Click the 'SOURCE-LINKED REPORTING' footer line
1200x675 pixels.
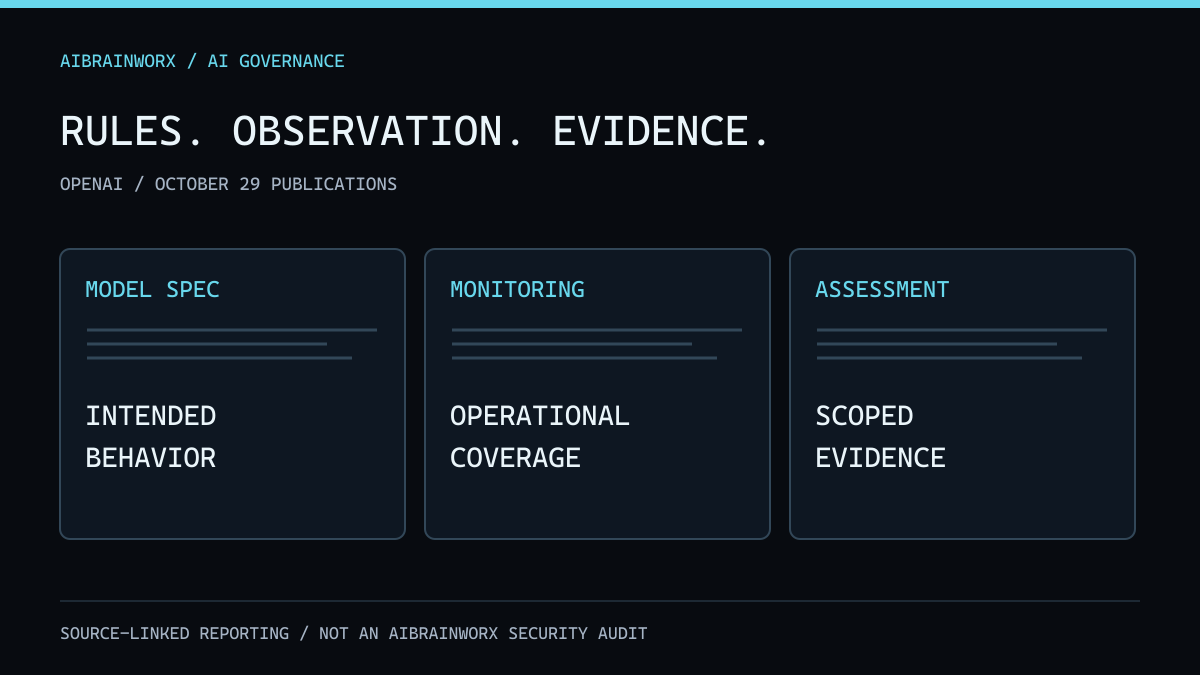click(354, 634)
